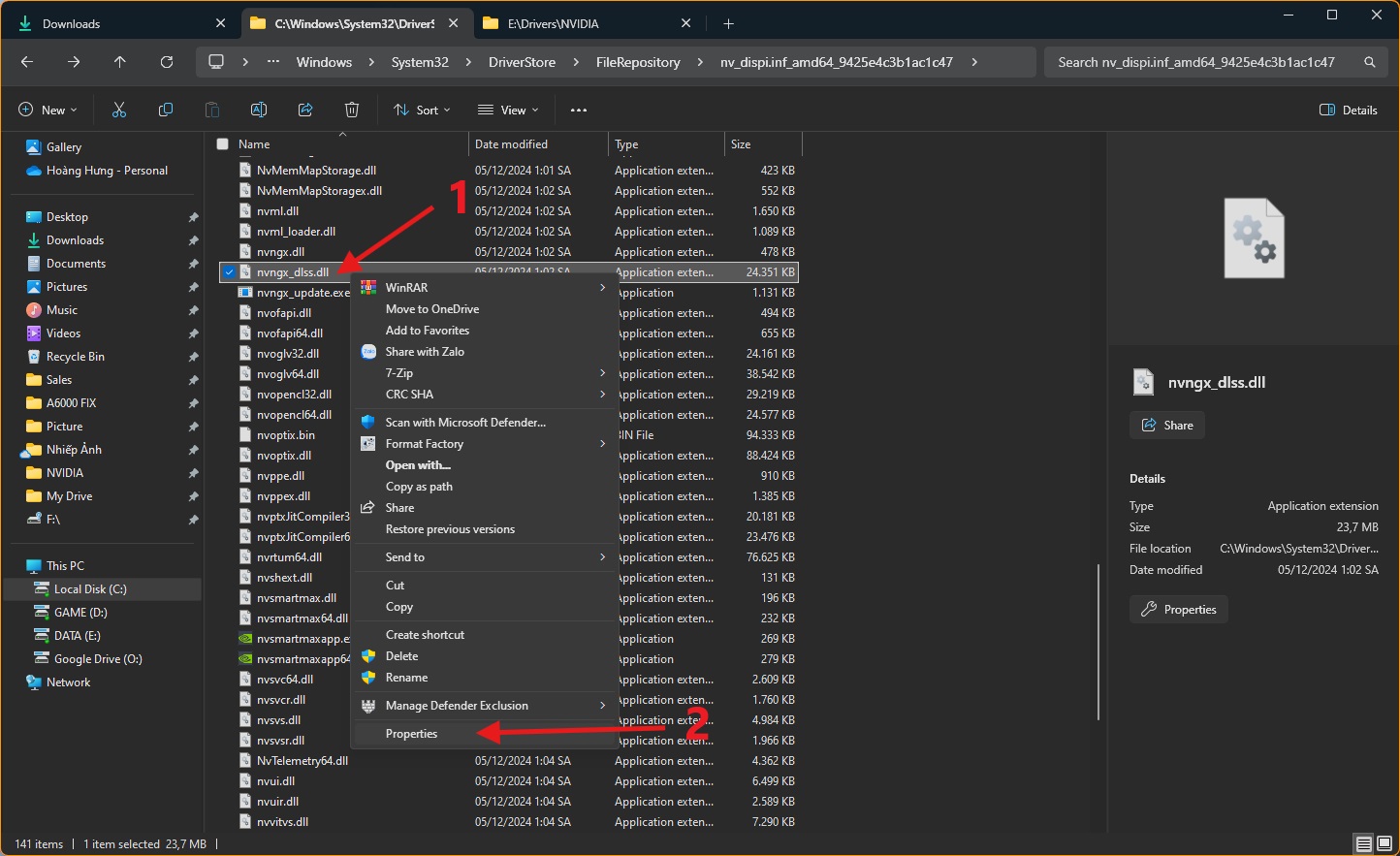Toggle the Details pane button
1400x856 pixels.
pyautogui.click(x=1349, y=111)
